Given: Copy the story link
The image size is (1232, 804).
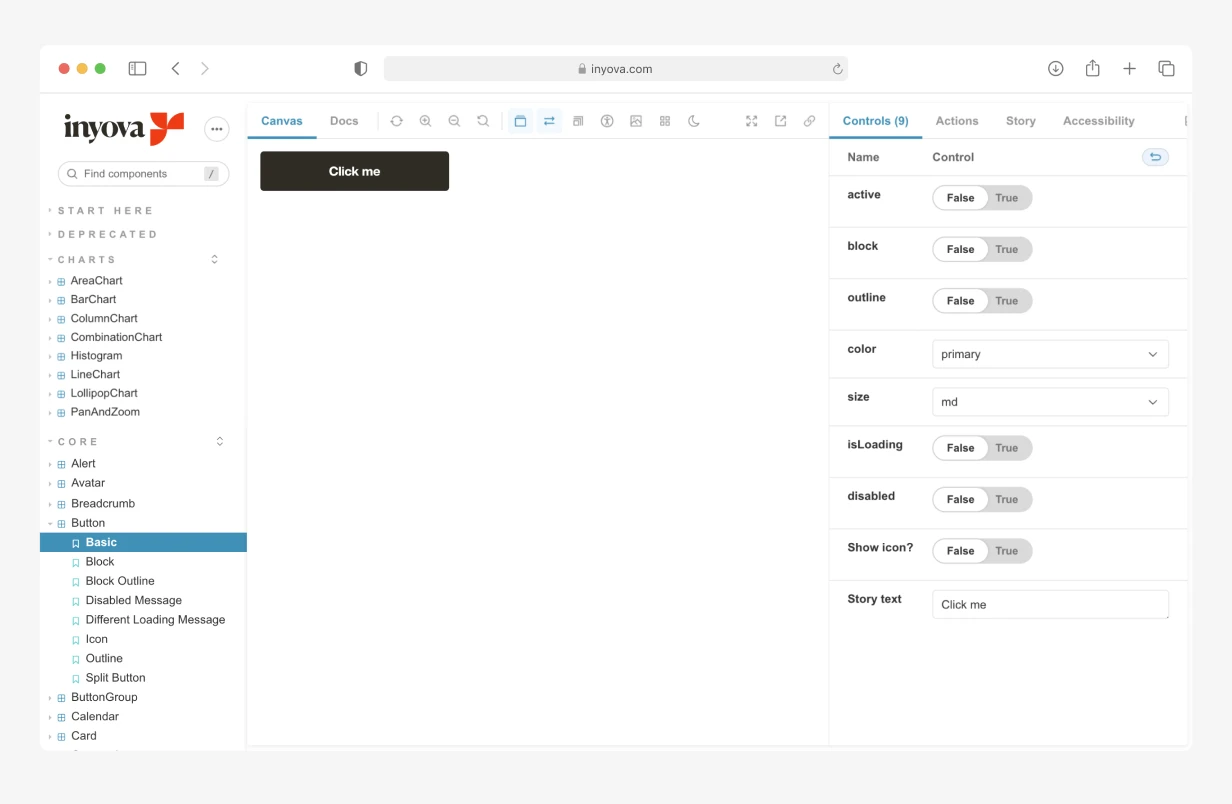Looking at the screenshot, I should tap(809, 120).
